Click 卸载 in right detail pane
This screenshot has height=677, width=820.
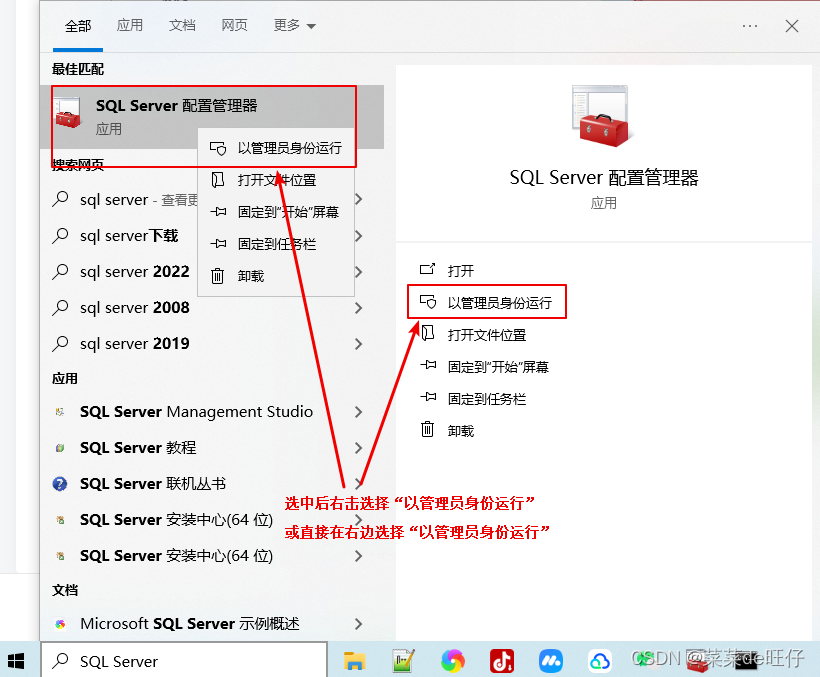[461, 431]
